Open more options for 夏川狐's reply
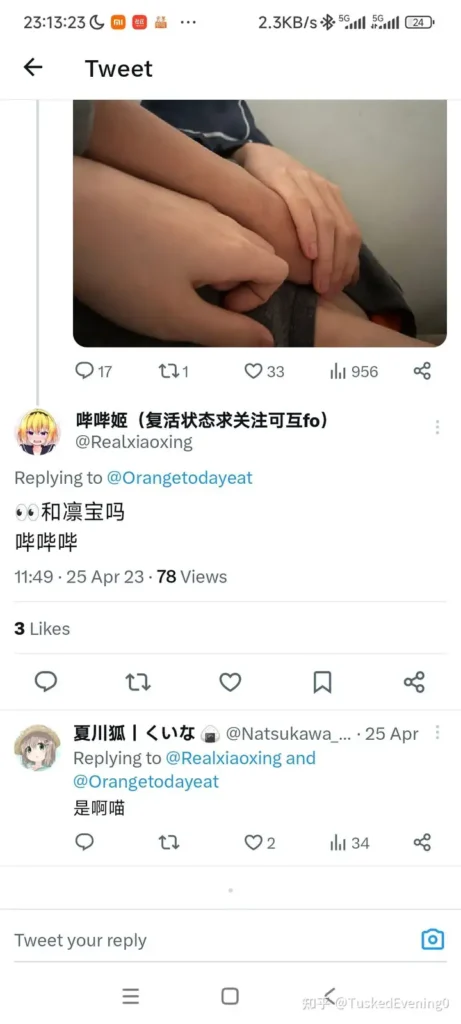461x1024 pixels. click(x=437, y=731)
